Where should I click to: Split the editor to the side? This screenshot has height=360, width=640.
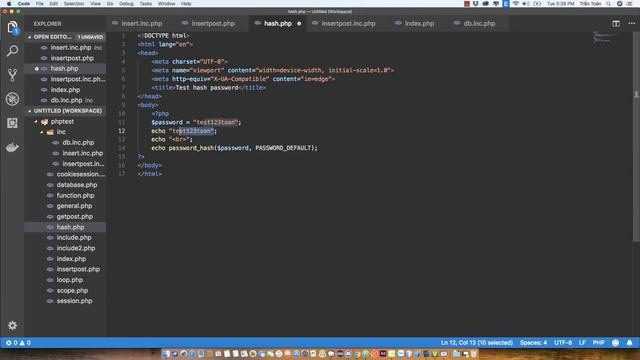616,24
